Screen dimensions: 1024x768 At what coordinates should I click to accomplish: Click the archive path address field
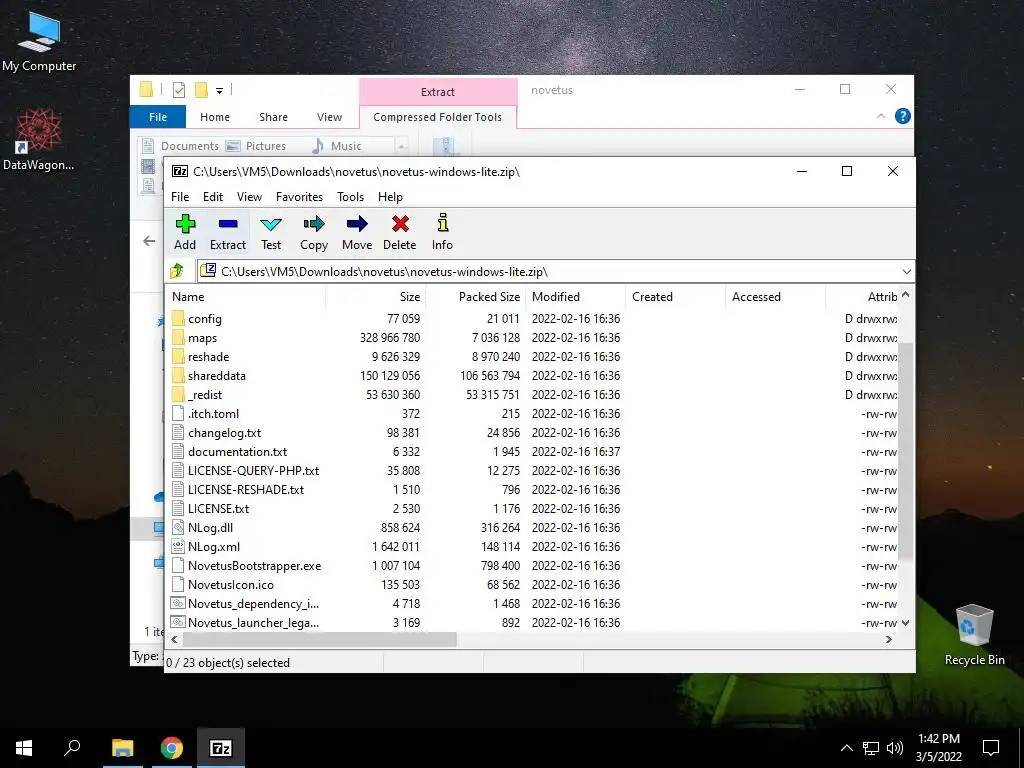[549, 272]
